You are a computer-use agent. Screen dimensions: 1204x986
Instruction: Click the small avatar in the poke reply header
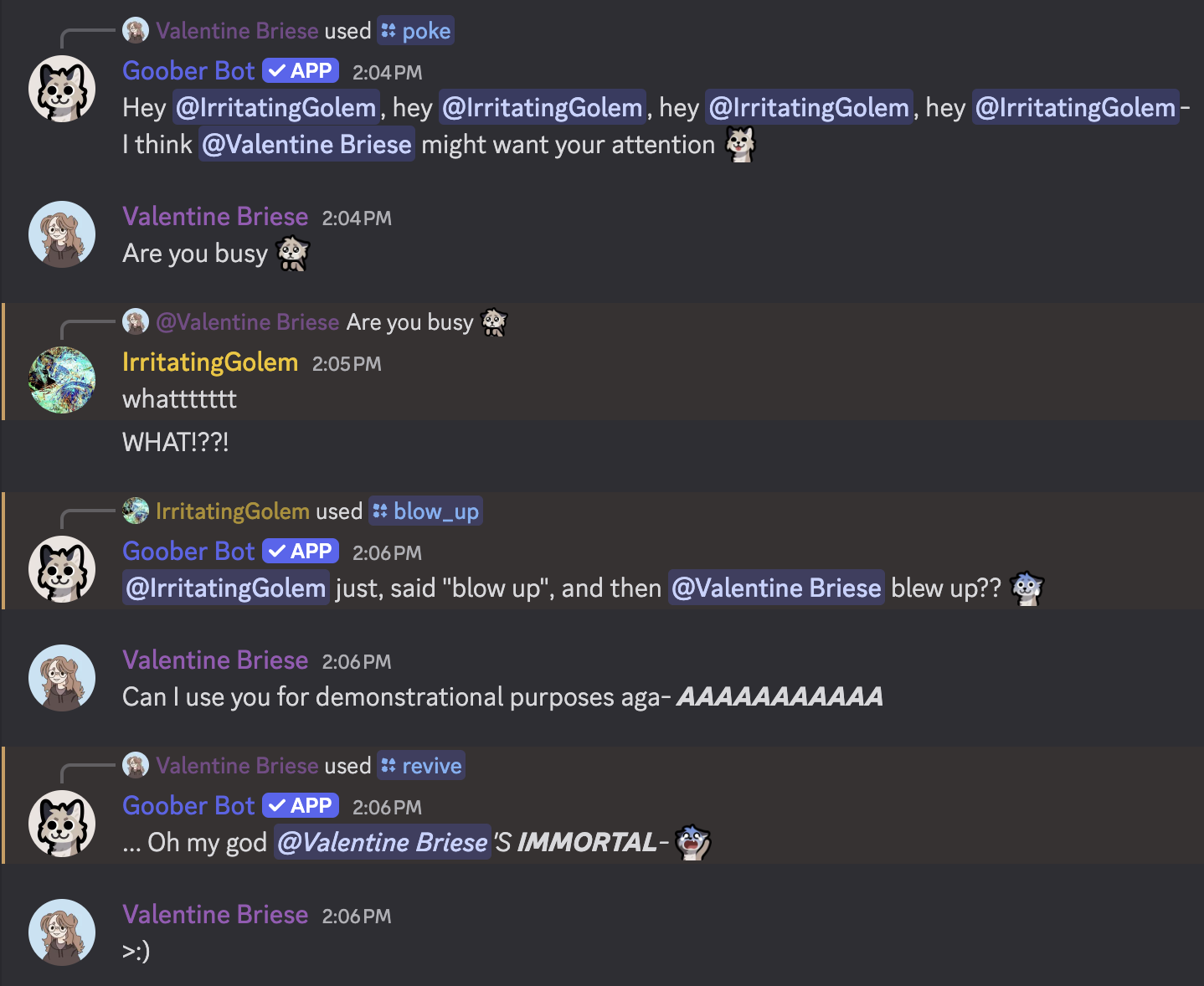[136, 29]
